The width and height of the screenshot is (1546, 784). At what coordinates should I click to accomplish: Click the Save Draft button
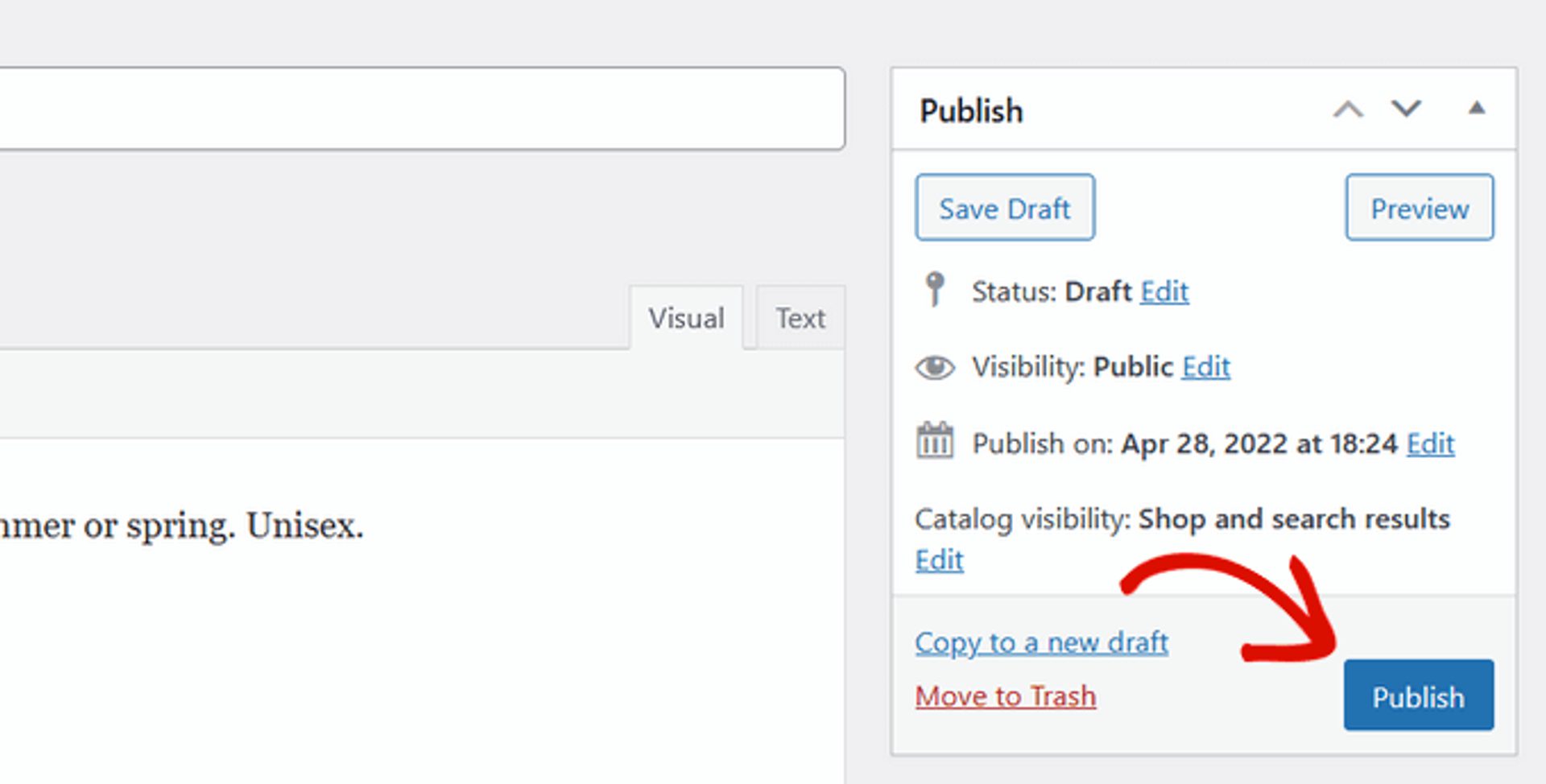1004,208
